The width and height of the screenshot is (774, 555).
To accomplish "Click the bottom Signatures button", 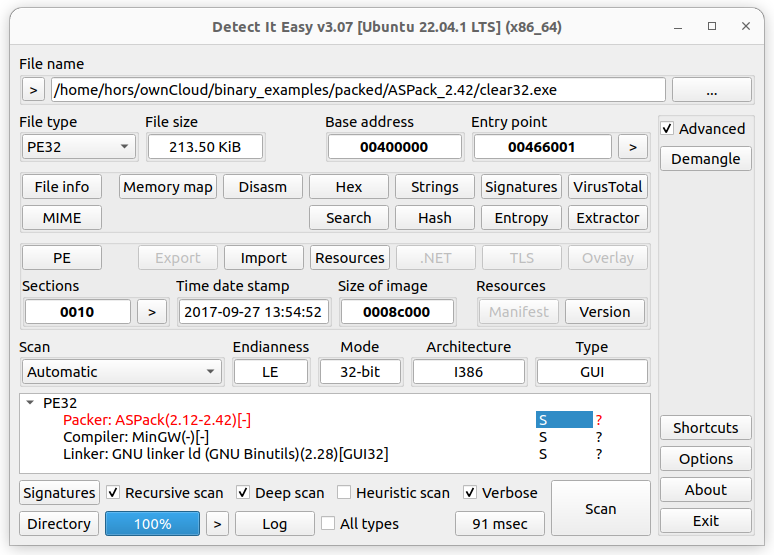I will click(59, 493).
